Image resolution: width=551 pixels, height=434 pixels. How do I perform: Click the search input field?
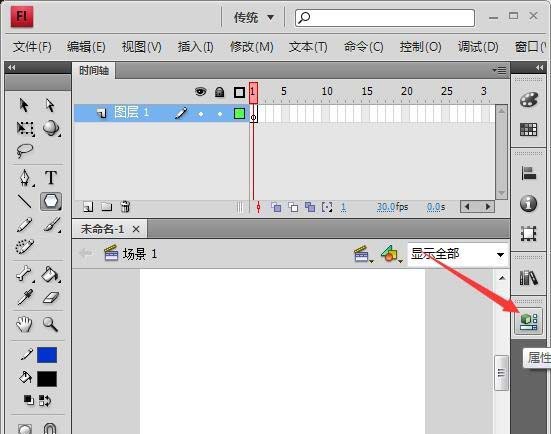385,18
